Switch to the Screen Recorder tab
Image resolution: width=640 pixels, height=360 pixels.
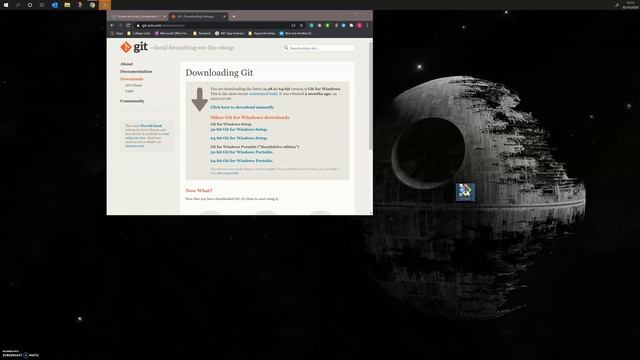pos(139,16)
